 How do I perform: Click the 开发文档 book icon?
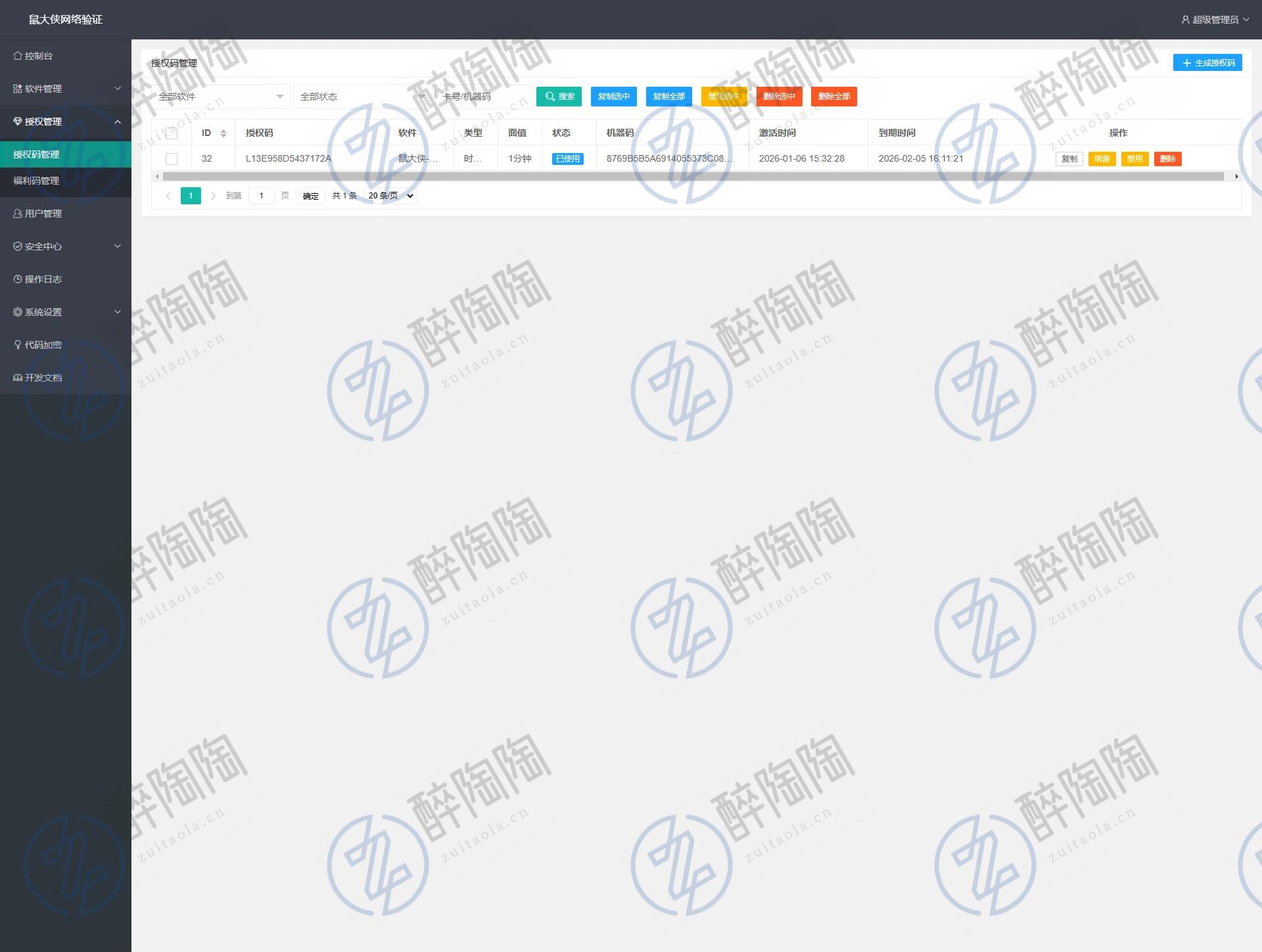pos(18,378)
